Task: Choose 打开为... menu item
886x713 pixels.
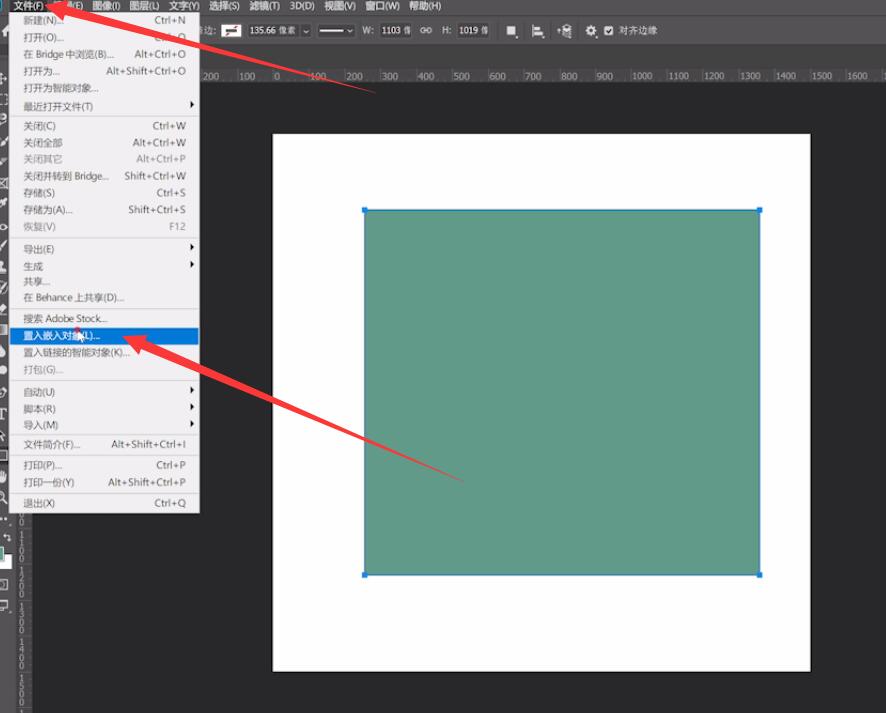Action: [105, 71]
